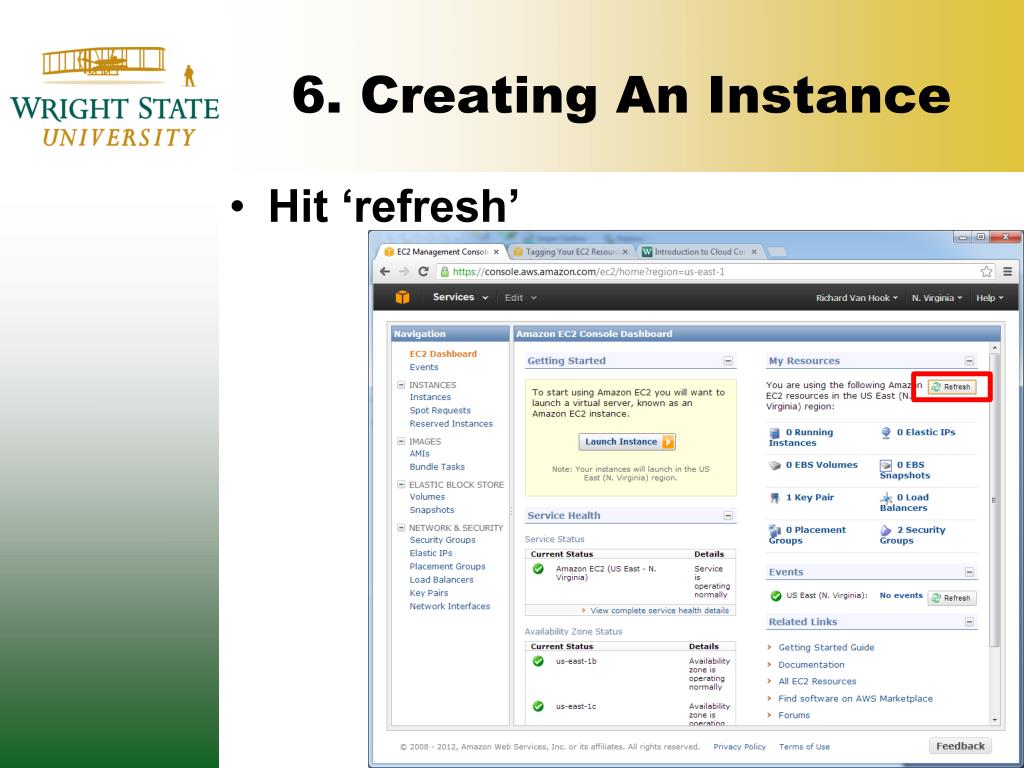Image resolution: width=1024 pixels, height=768 pixels.
Task: Collapse the Related Links panel
Action: pyautogui.click(x=969, y=622)
